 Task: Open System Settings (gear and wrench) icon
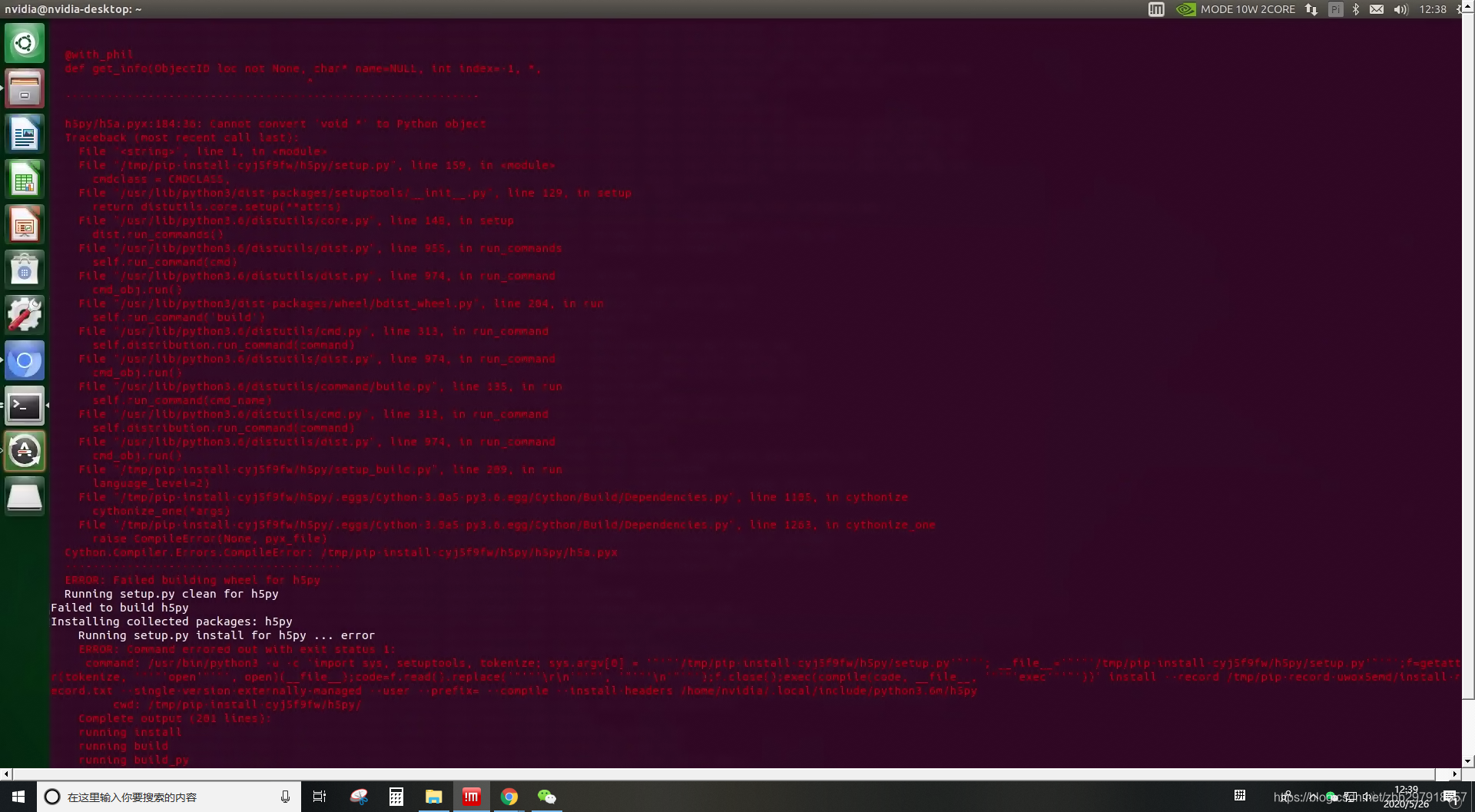[x=25, y=315]
